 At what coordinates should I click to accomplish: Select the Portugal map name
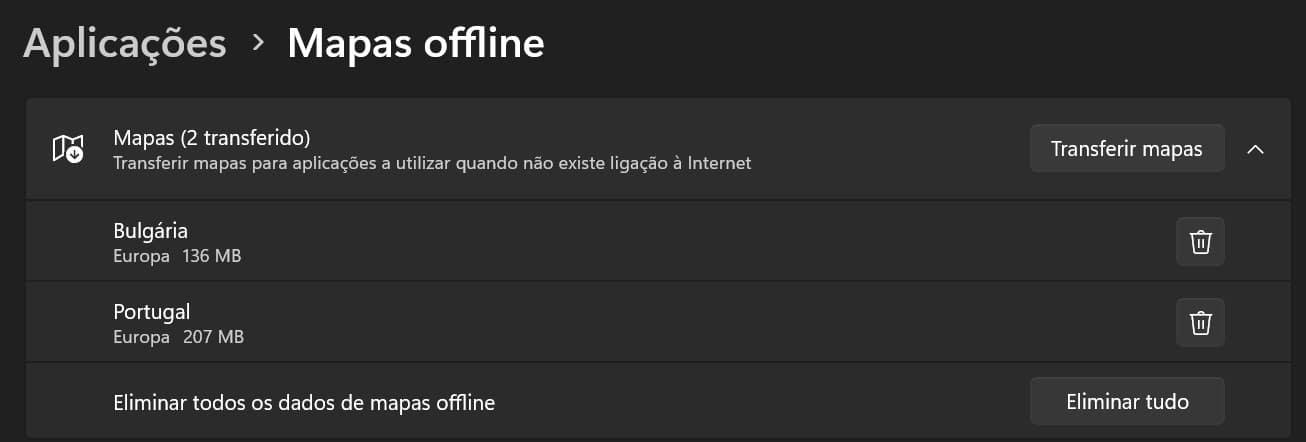click(x=152, y=311)
